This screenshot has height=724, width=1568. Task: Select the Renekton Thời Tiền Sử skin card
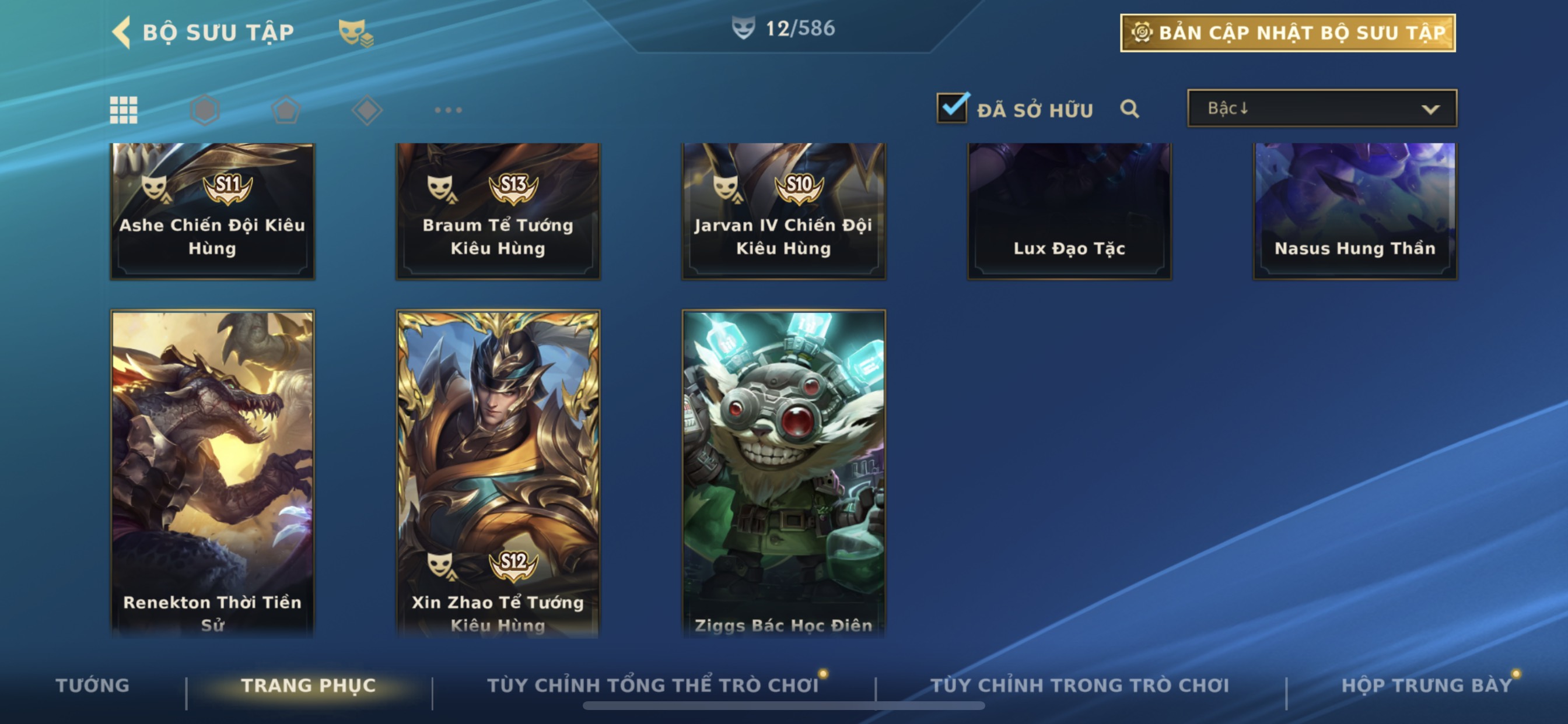[212, 473]
